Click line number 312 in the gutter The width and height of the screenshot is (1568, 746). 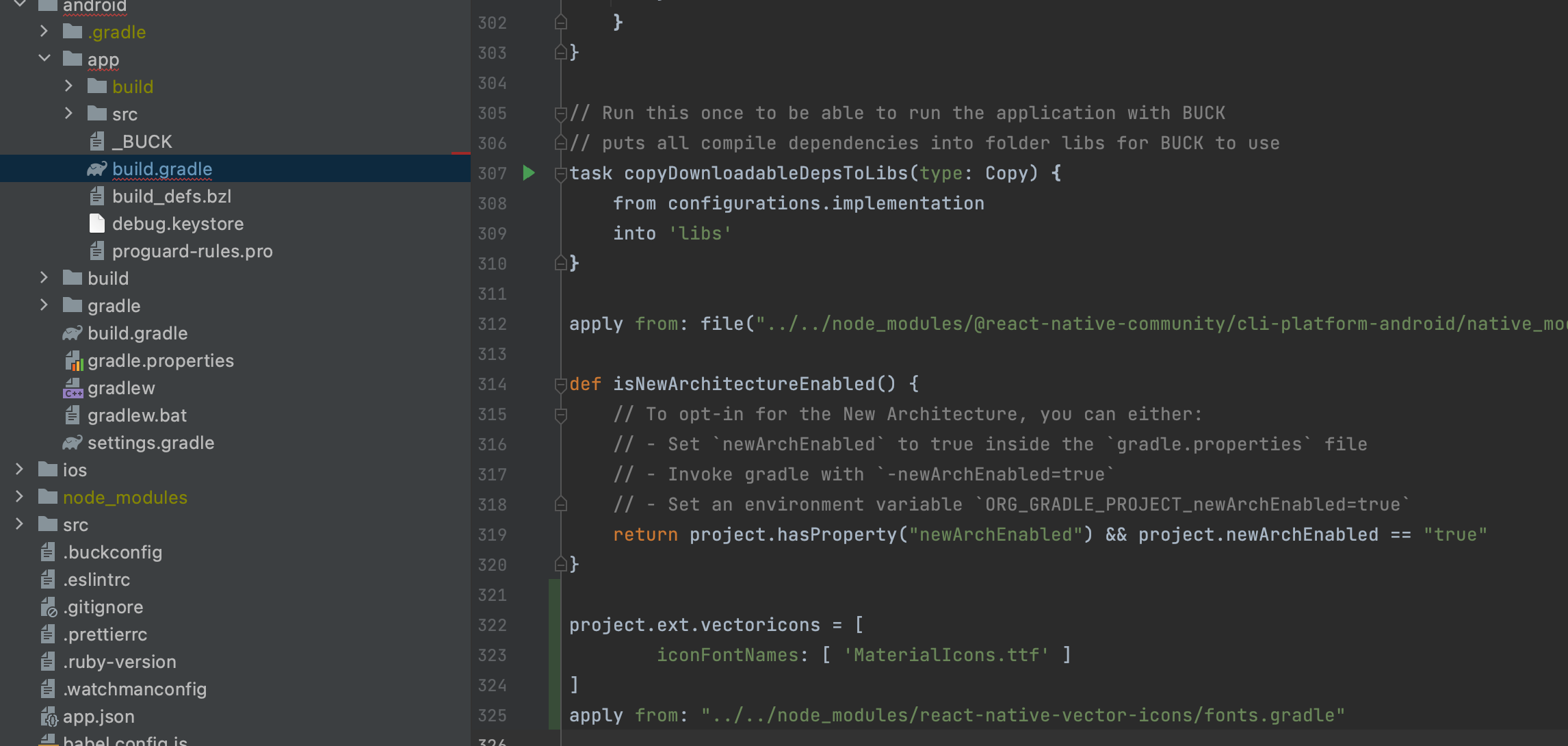pyautogui.click(x=492, y=324)
